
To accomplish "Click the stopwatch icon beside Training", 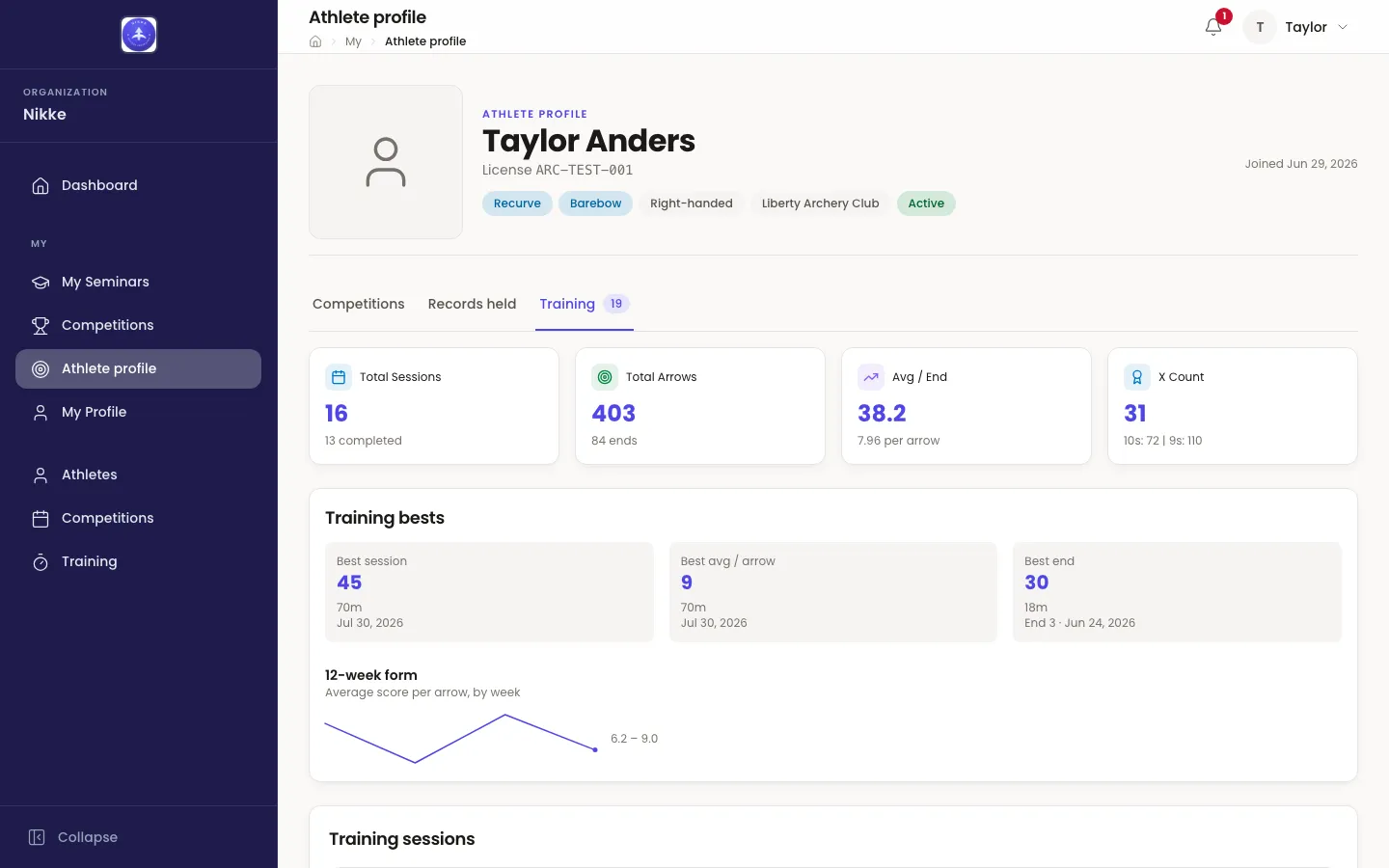I will [x=41, y=561].
